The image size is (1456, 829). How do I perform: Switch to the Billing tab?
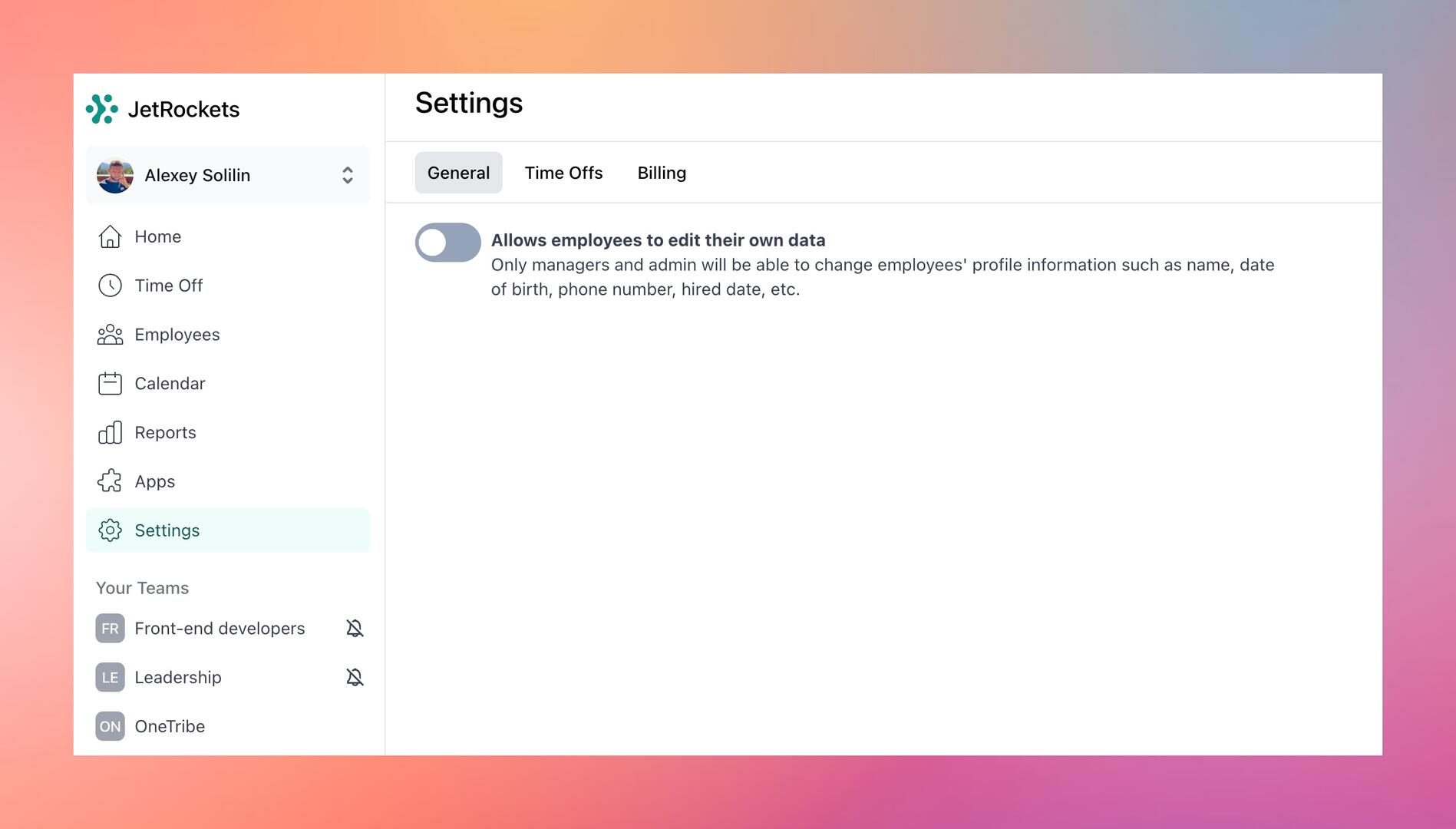click(662, 173)
